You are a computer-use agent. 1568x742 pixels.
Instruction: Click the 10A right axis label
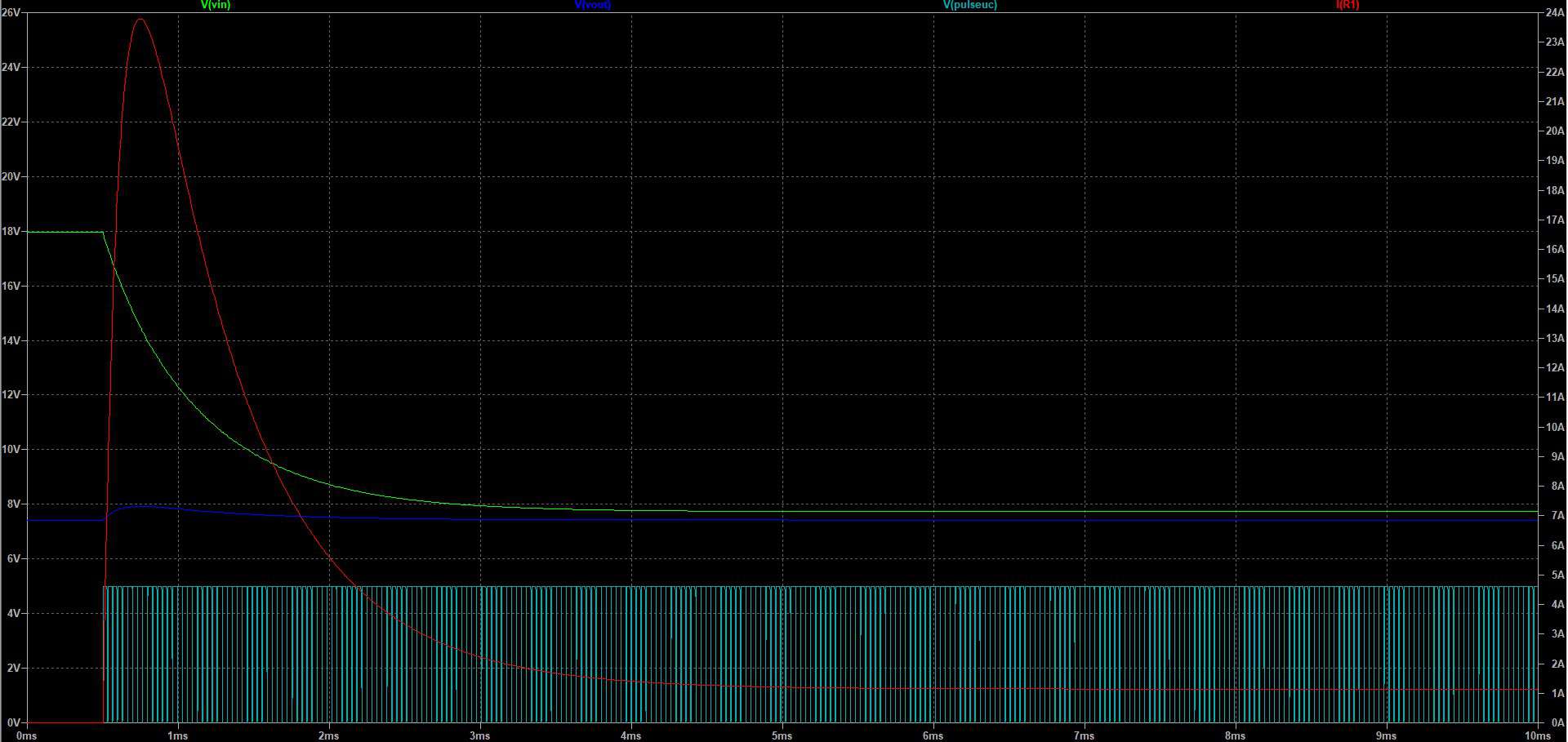pos(1555,427)
